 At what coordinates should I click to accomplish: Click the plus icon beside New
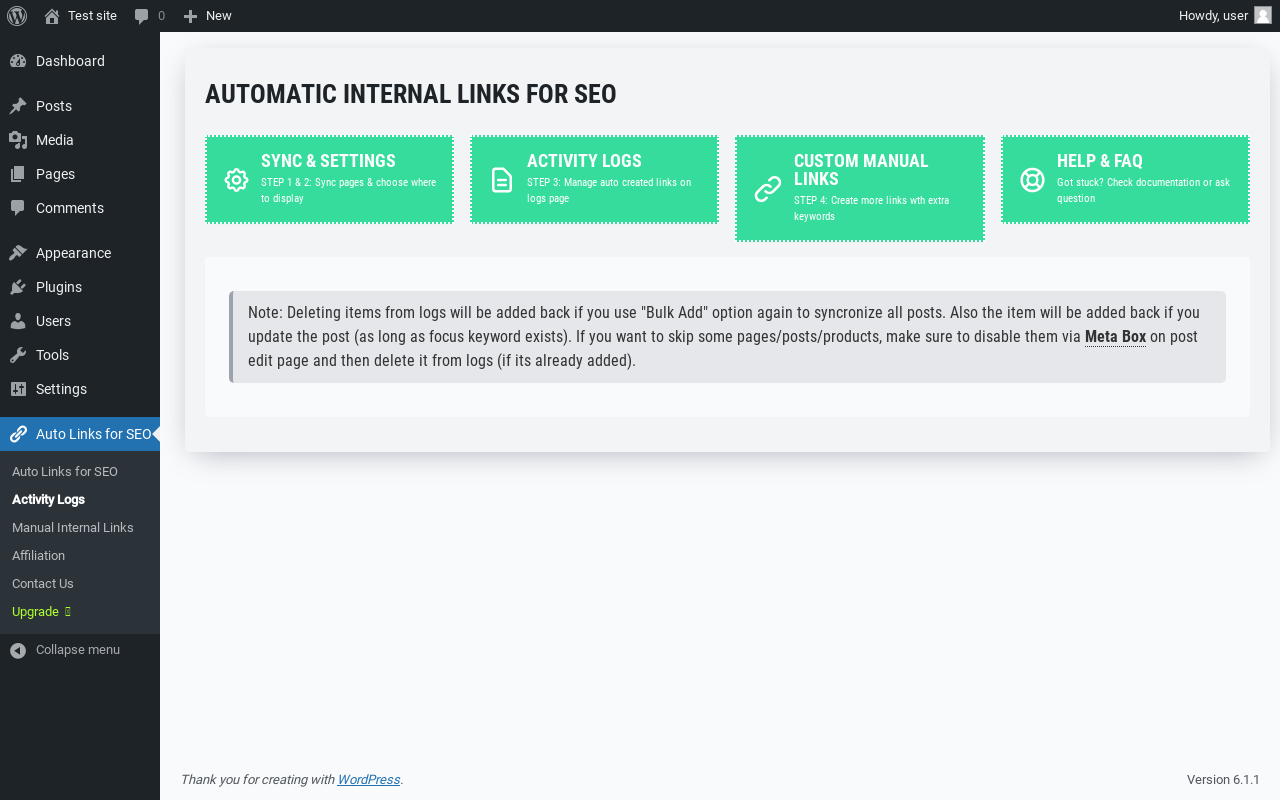coord(191,16)
